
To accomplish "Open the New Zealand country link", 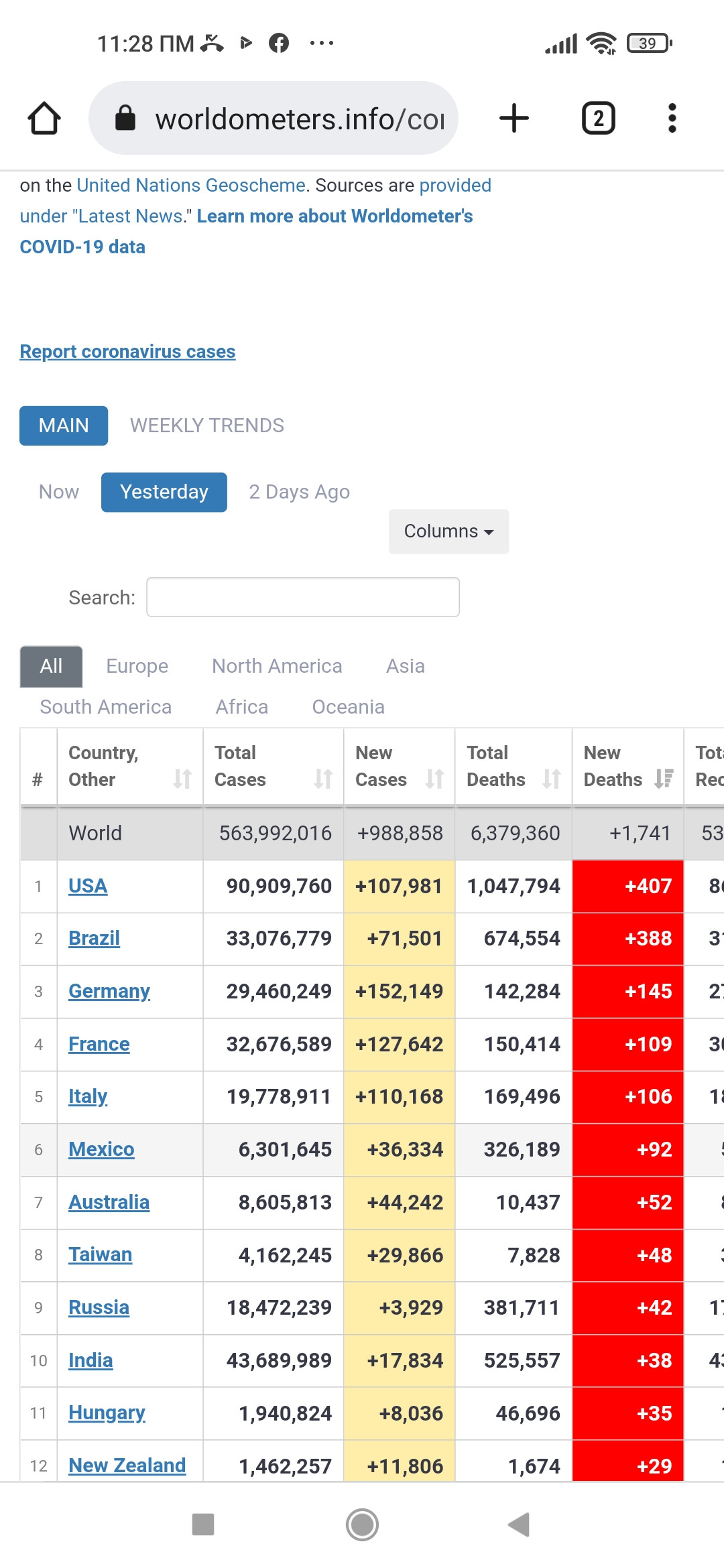I will (x=127, y=1465).
